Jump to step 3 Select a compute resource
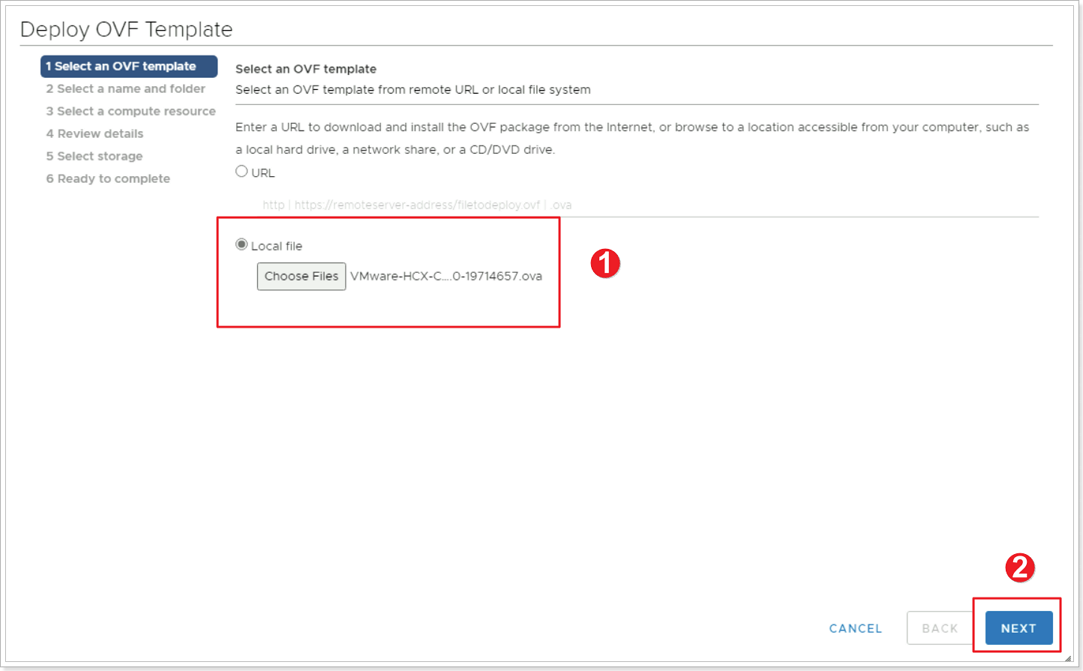 pos(130,111)
